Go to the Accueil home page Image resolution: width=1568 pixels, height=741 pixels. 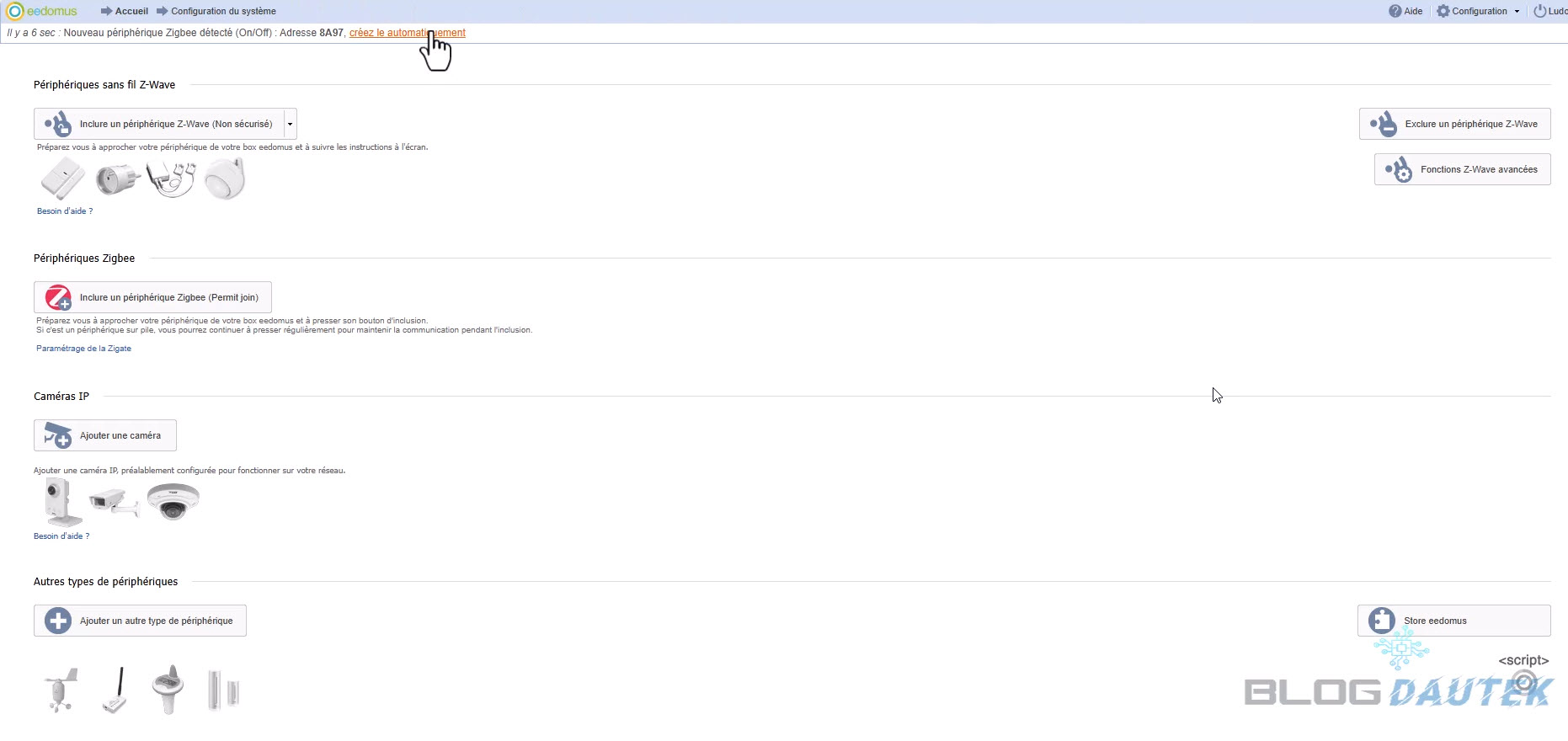131,11
